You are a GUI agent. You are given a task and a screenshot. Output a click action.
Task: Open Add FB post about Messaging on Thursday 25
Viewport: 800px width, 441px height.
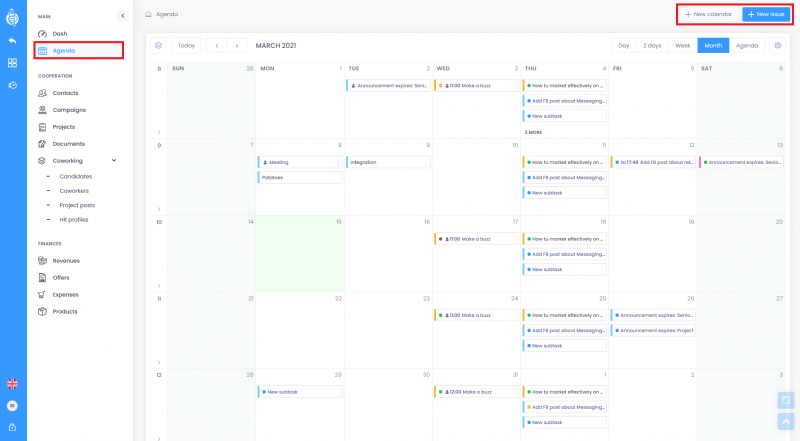point(565,331)
